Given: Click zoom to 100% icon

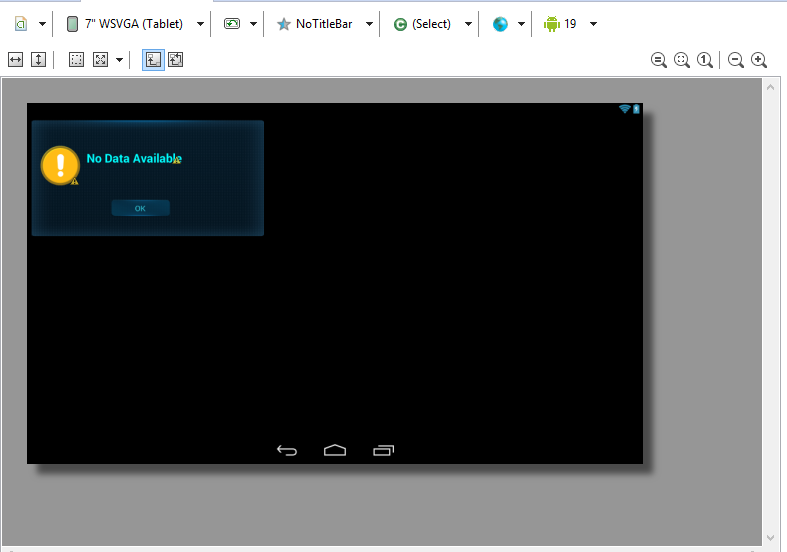Looking at the screenshot, I should (705, 60).
